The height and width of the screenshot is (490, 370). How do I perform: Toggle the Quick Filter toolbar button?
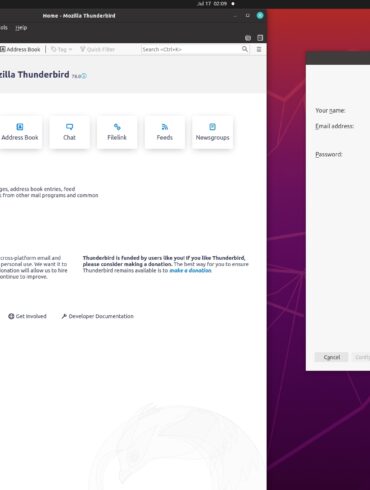[x=97, y=49]
